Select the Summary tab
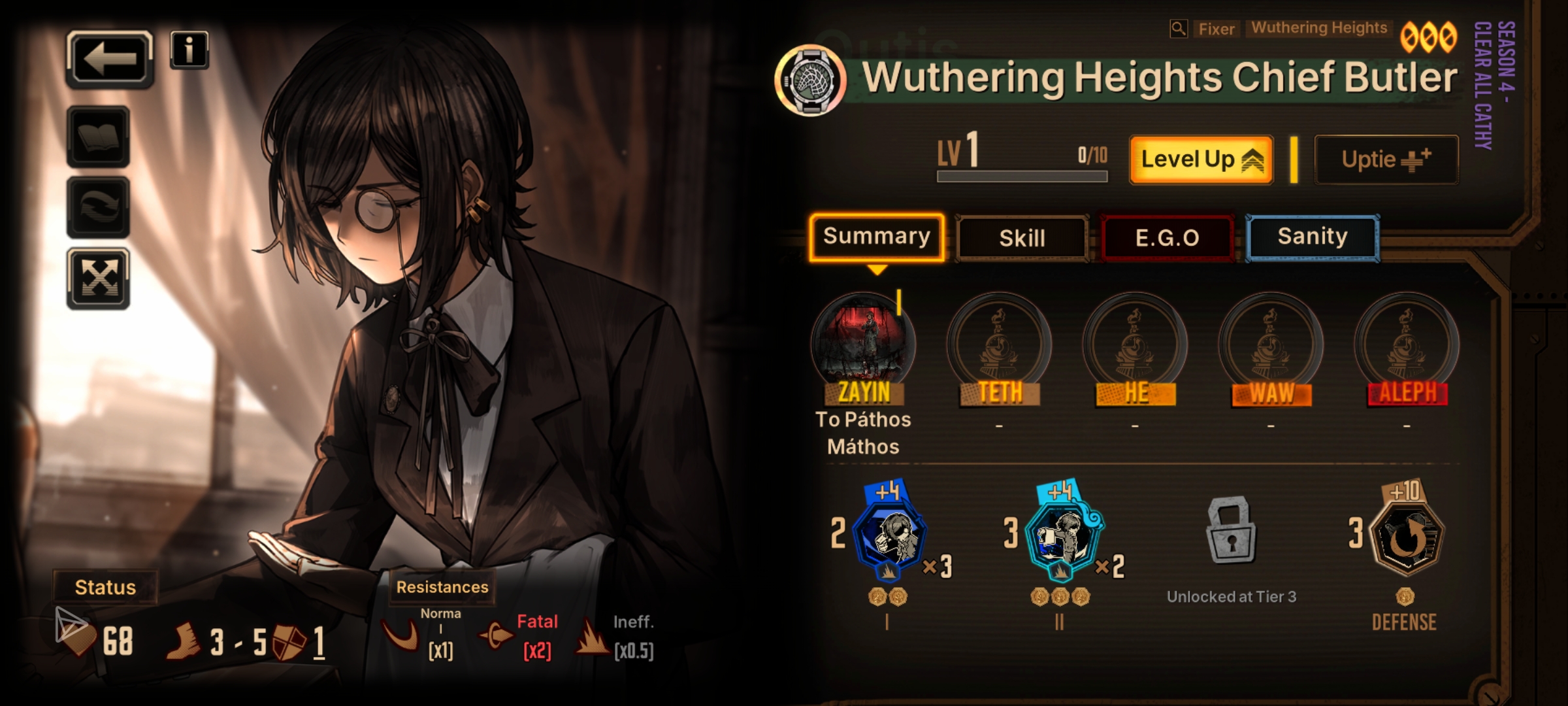This screenshot has height=706, width=1568. pyautogui.click(x=876, y=237)
